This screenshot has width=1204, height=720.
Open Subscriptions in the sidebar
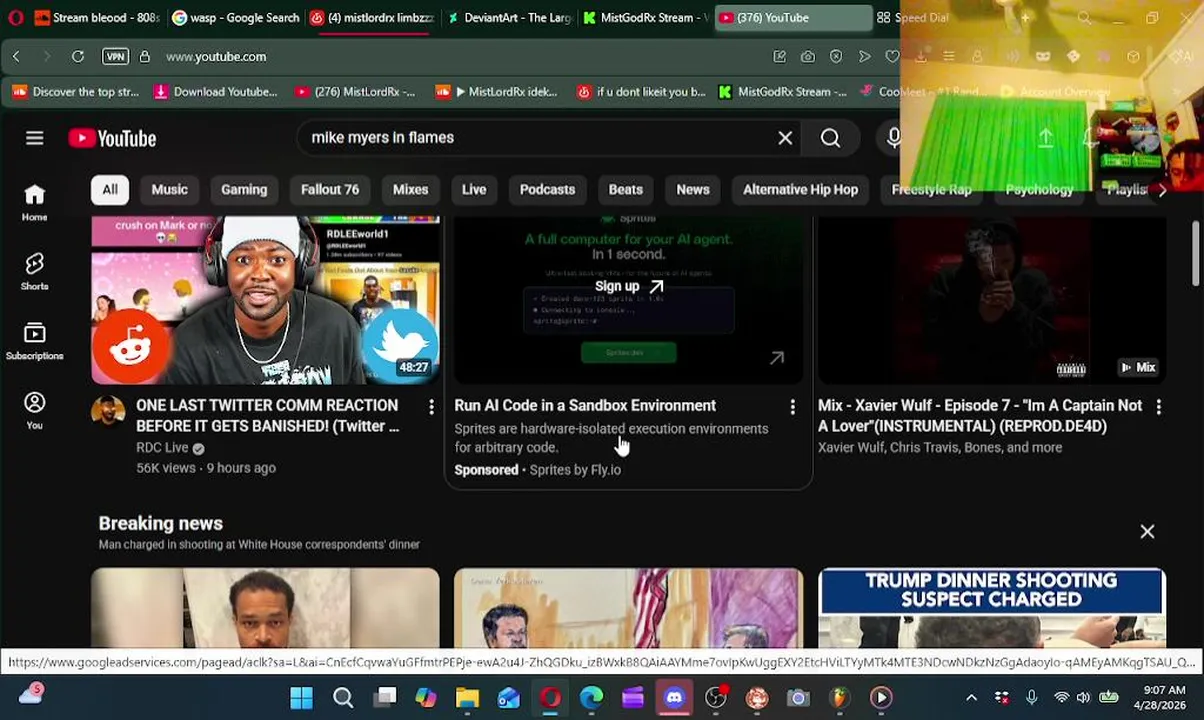tap(35, 341)
